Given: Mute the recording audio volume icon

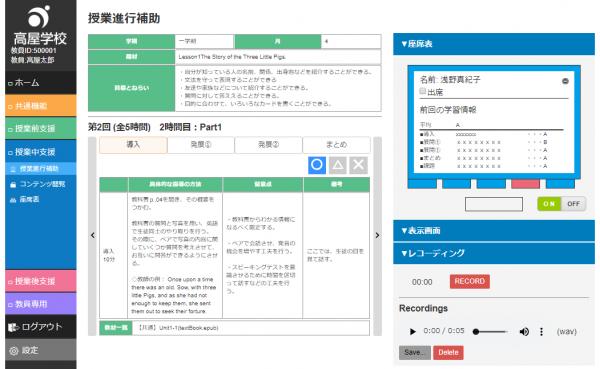Looking at the screenshot, I should pos(524,331).
